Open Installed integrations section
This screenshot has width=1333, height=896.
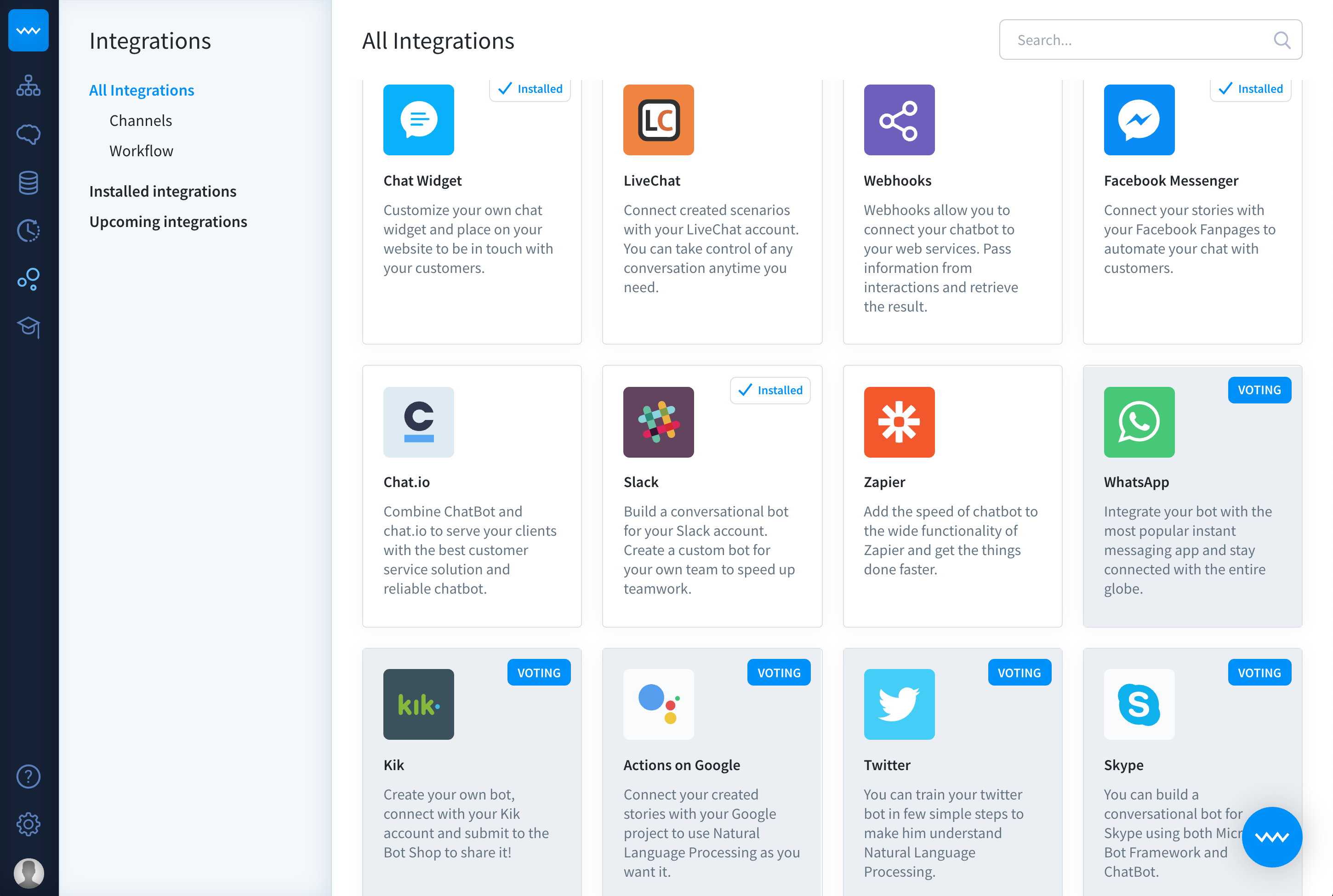pyautogui.click(x=162, y=192)
